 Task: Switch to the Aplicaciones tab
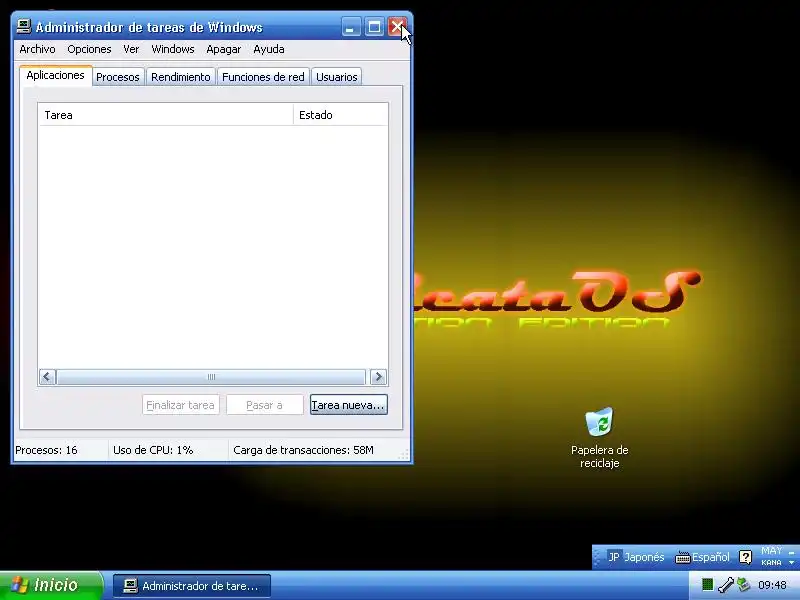[x=56, y=76]
